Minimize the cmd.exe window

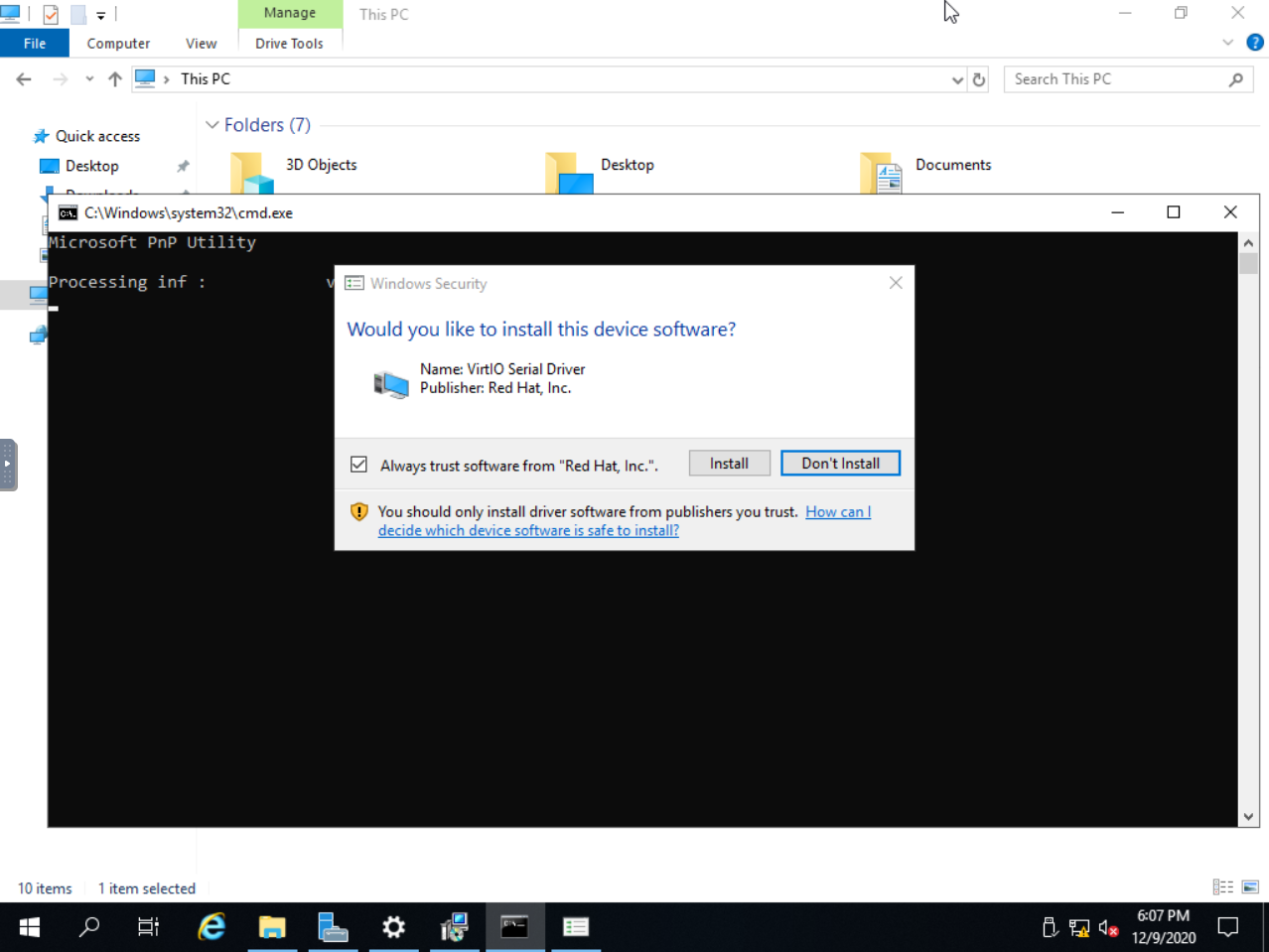[1117, 212]
